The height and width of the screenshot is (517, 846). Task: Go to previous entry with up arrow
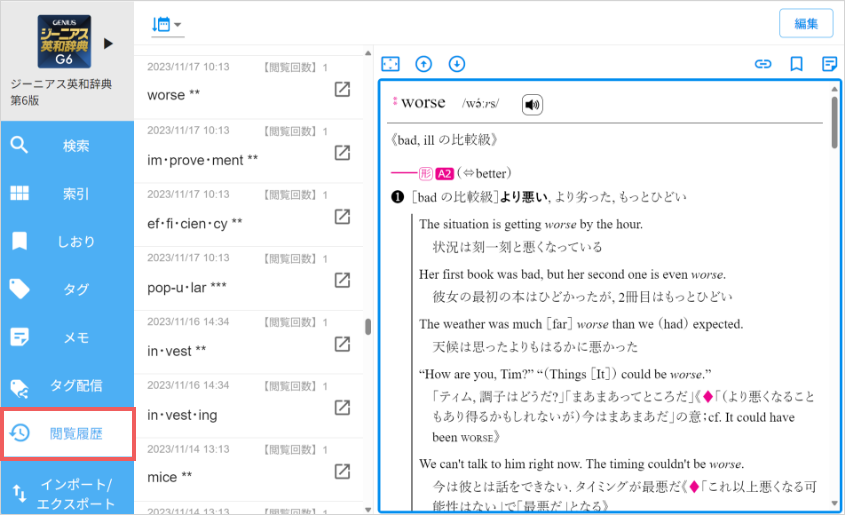424,64
